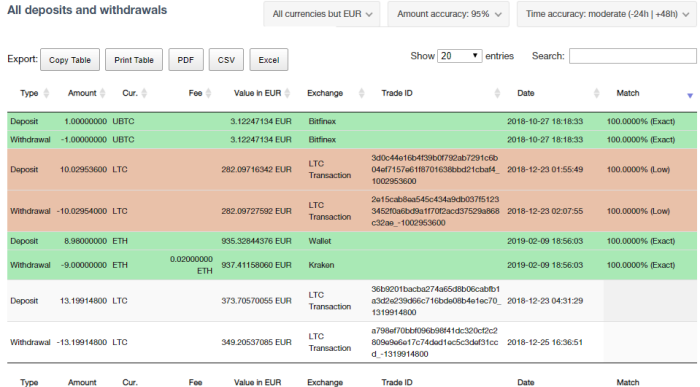Export the table as PDF

(x=186, y=60)
